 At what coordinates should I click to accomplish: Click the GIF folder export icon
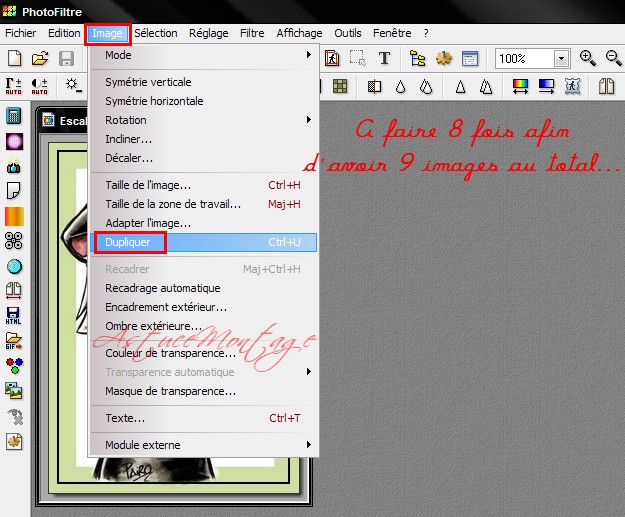(x=14, y=341)
